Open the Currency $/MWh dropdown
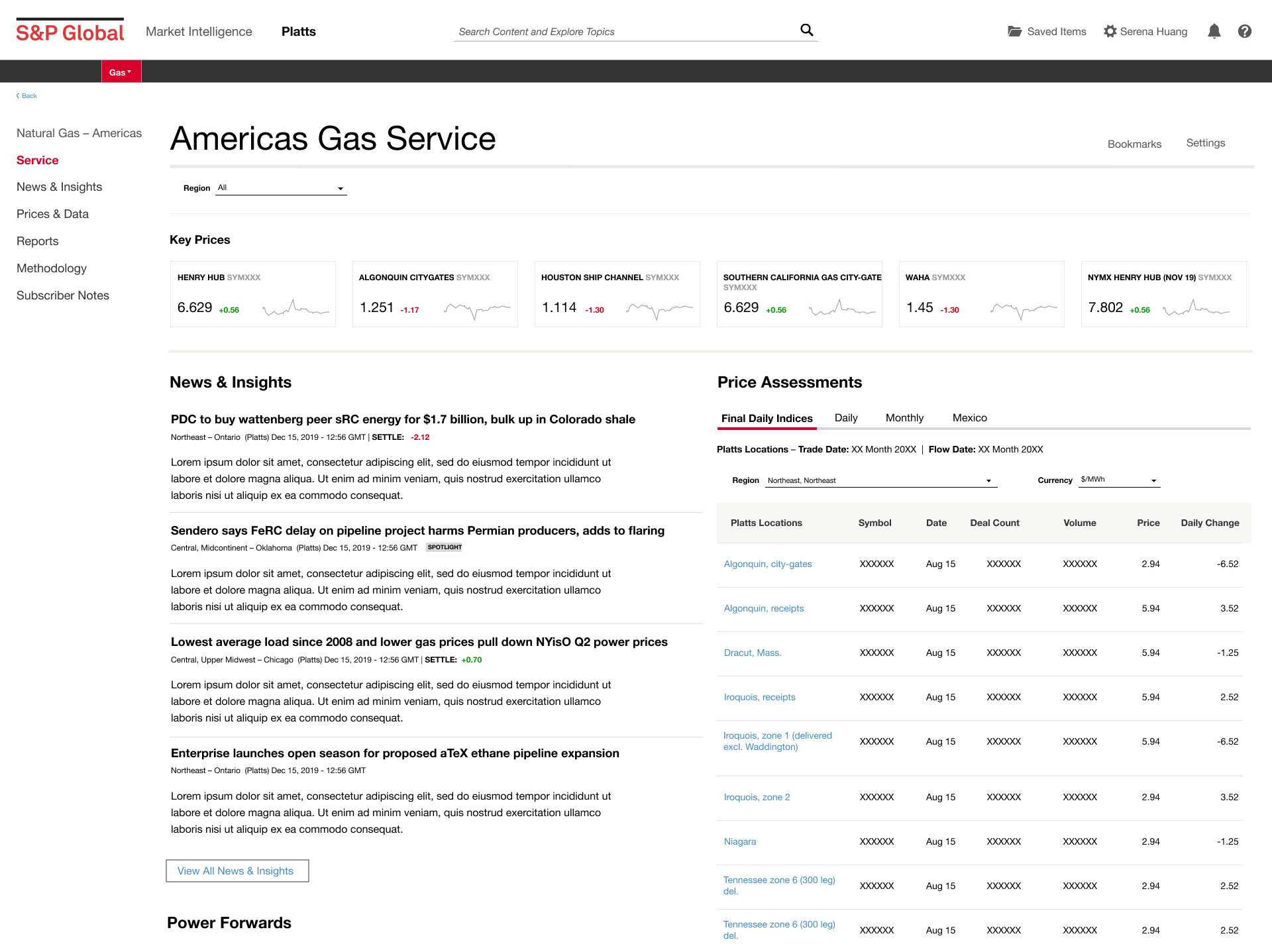 (1119, 480)
